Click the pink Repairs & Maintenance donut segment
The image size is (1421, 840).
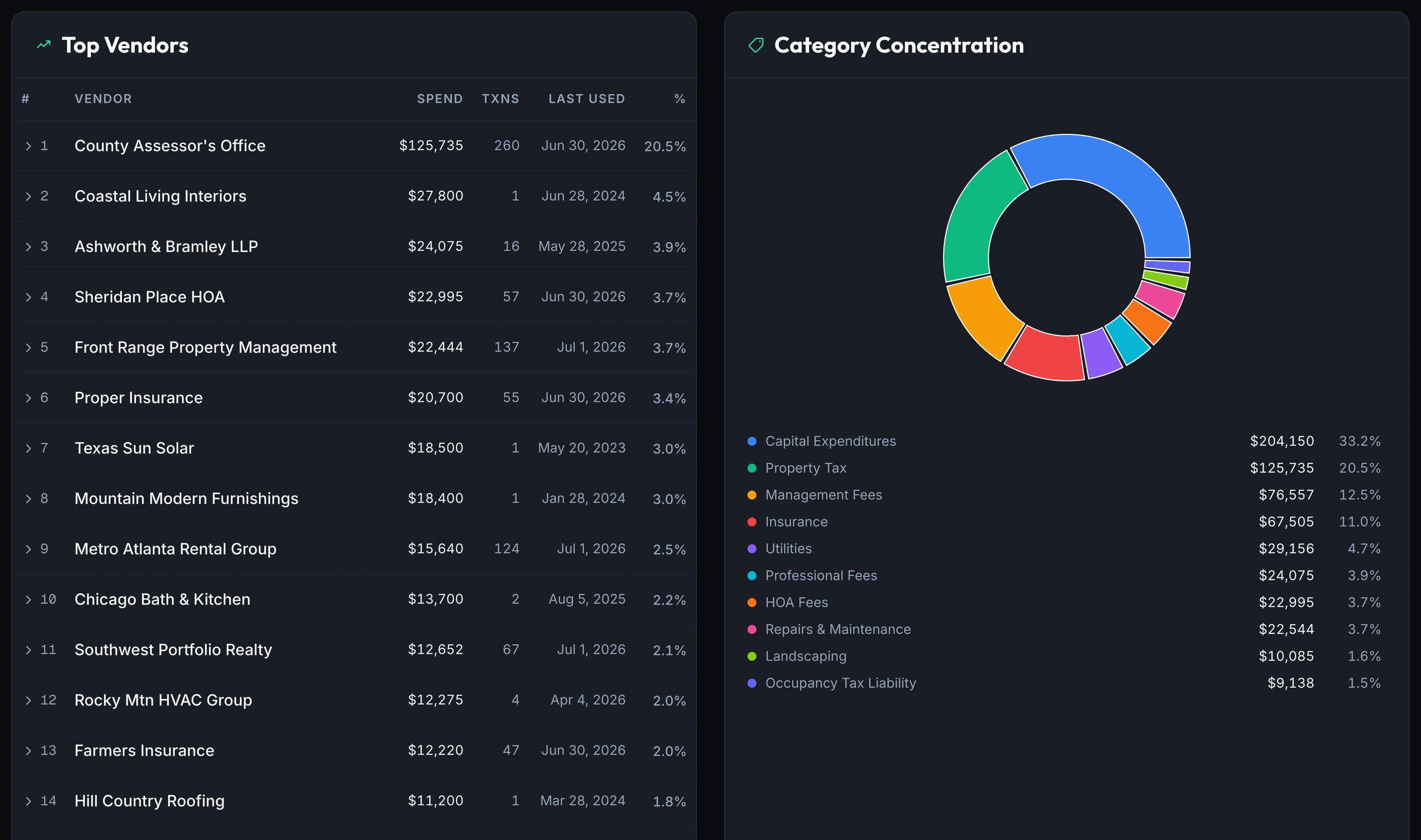1162,299
